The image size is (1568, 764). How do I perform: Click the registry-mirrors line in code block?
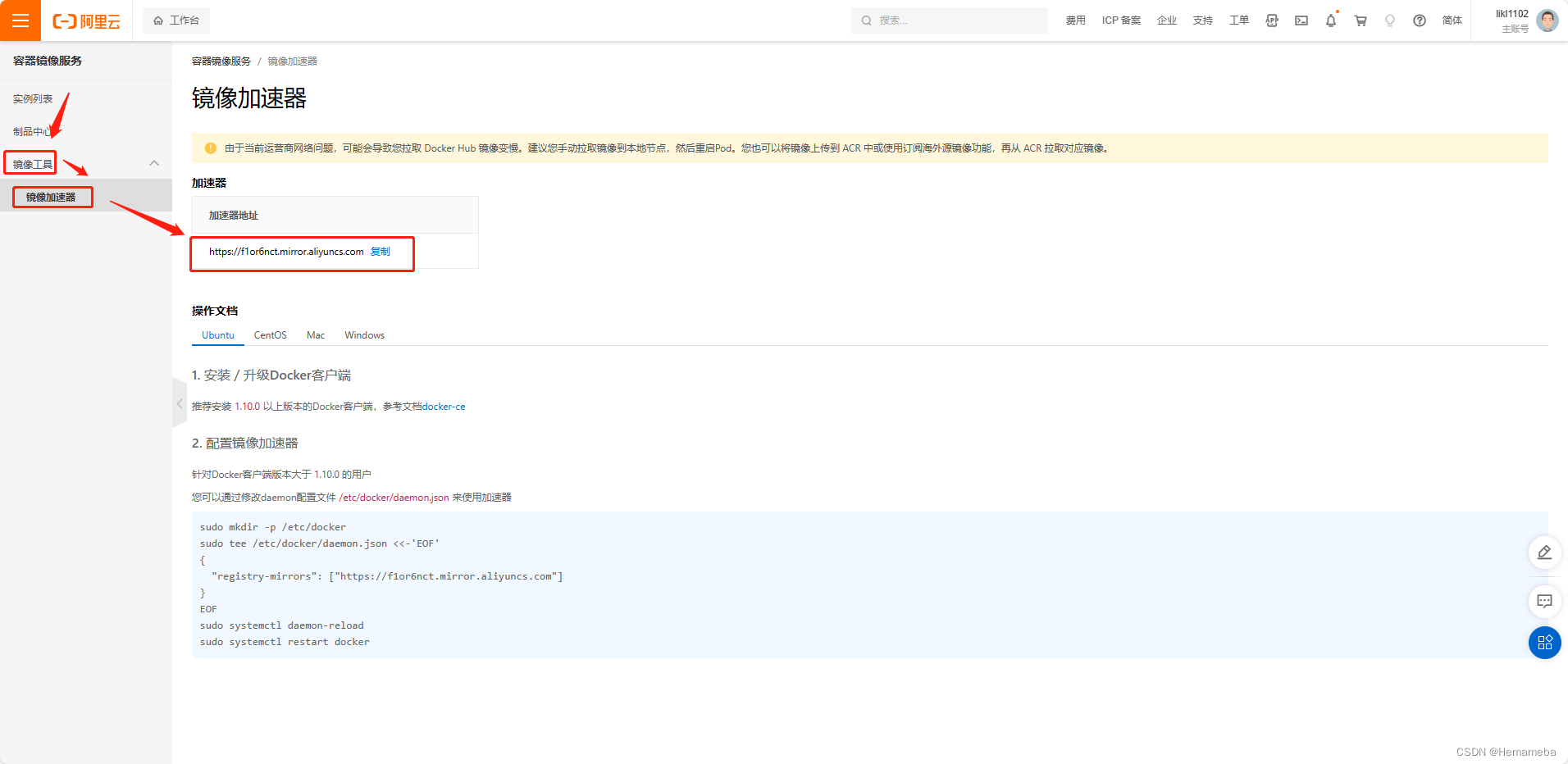(x=387, y=576)
